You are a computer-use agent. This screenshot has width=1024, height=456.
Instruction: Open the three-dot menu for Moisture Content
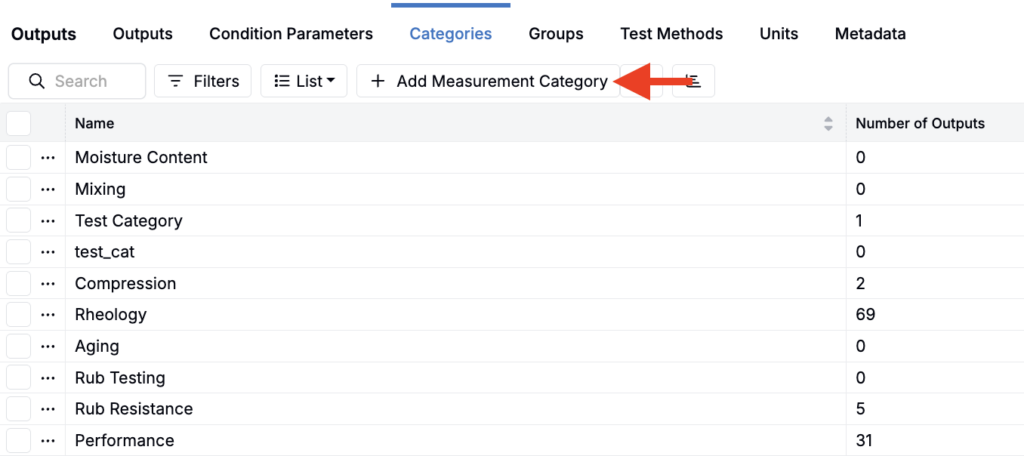(47, 158)
